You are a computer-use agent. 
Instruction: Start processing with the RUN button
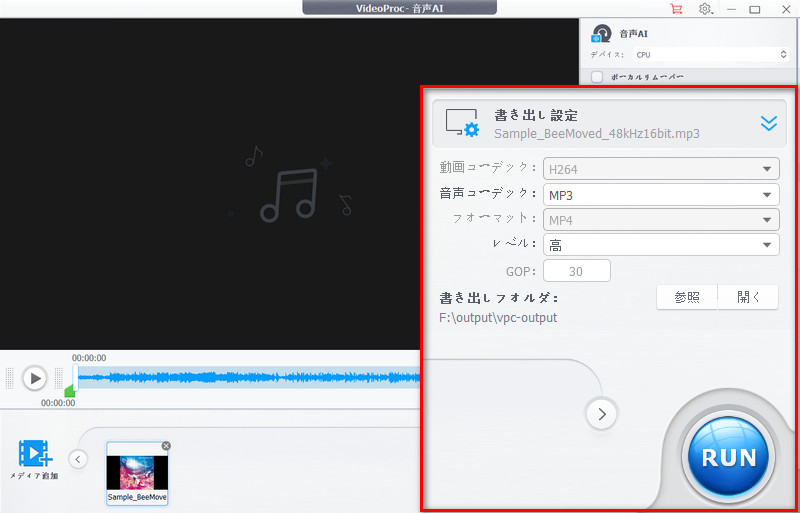pyautogui.click(x=729, y=457)
